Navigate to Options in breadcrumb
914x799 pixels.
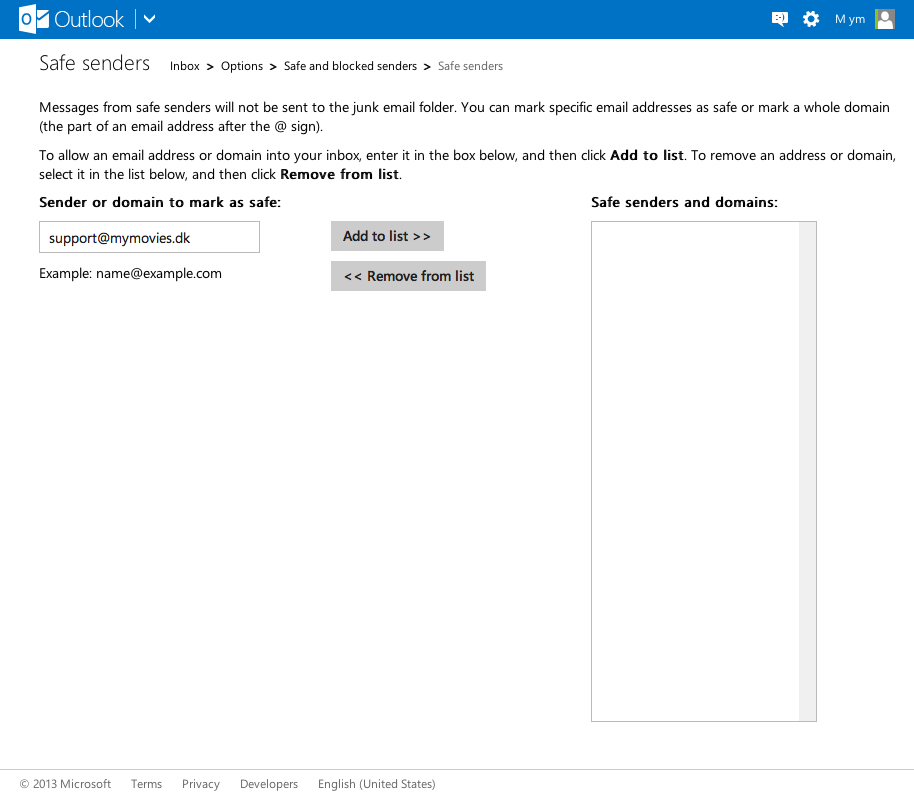click(x=242, y=66)
